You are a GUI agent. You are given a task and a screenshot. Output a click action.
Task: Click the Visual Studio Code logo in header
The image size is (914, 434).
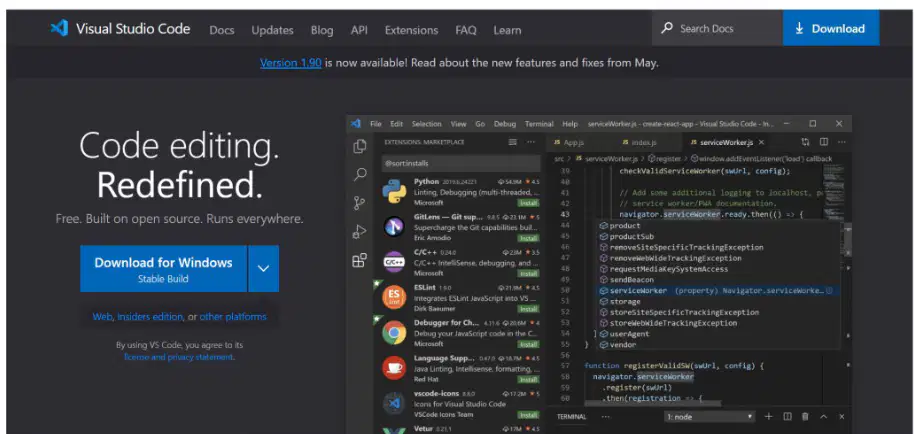[x=59, y=28]
